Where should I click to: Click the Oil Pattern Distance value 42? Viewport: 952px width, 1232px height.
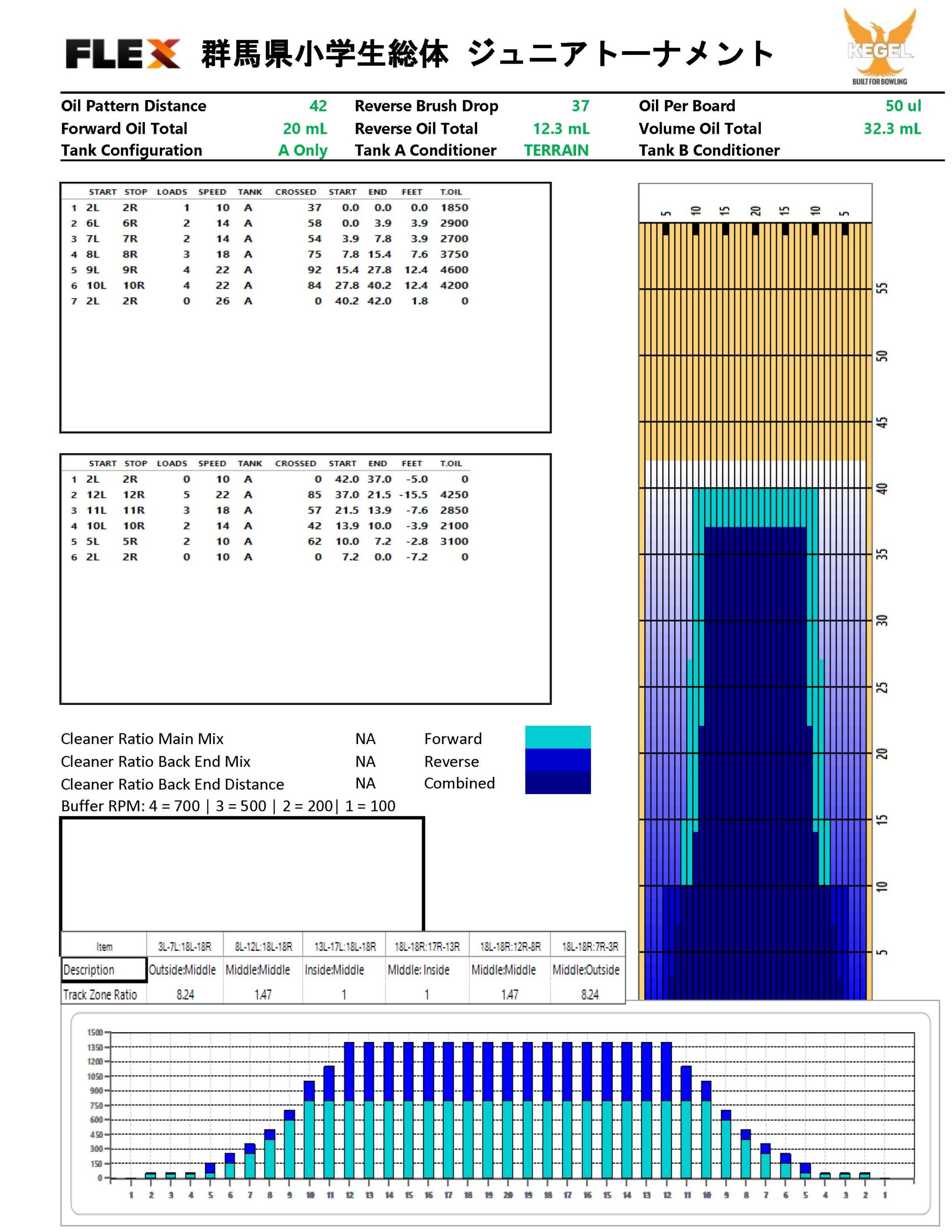pos(318,106)
